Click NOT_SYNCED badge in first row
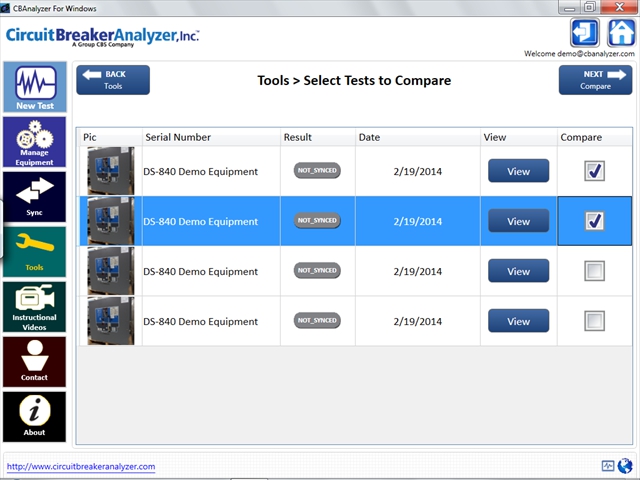The image size is (640, 480). [317, 171]
